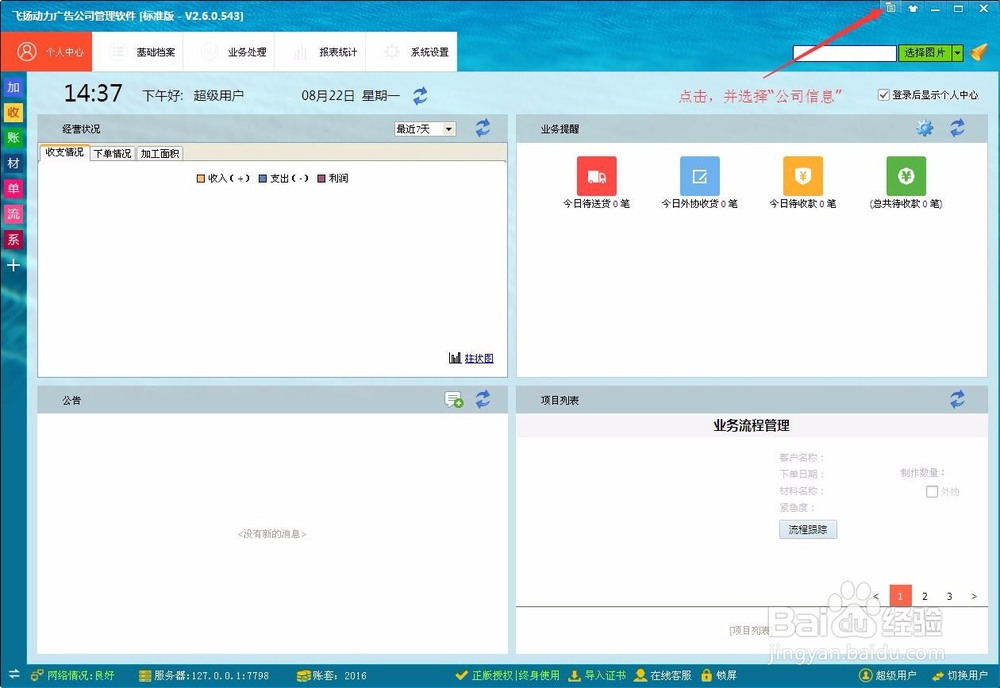Viewport: 1000px width, 688px height.
Task: Select the 流 icon in sidebar
Action: (13, 214)
